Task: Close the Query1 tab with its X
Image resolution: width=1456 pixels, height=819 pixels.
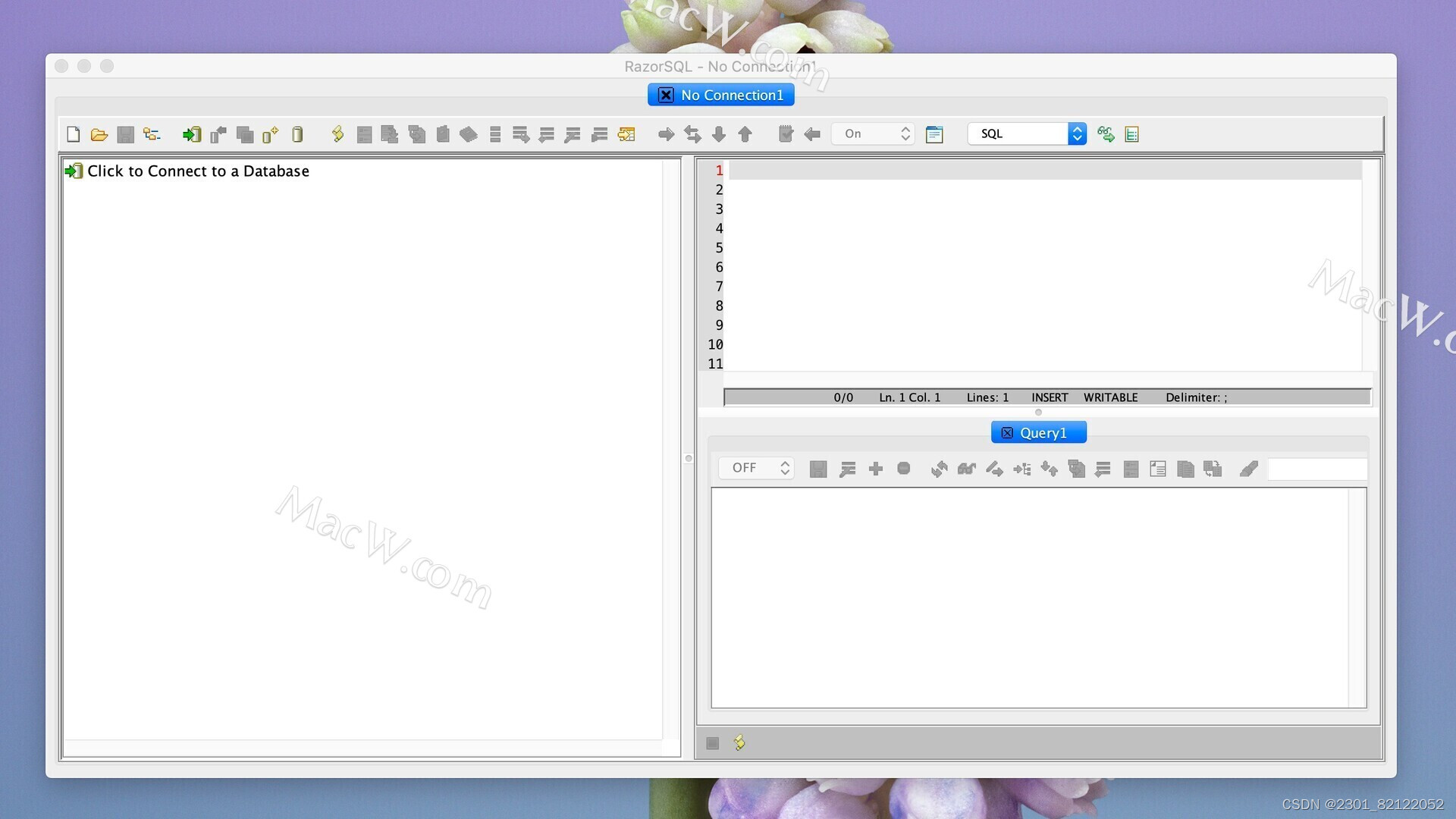Action: [1007, 433]
